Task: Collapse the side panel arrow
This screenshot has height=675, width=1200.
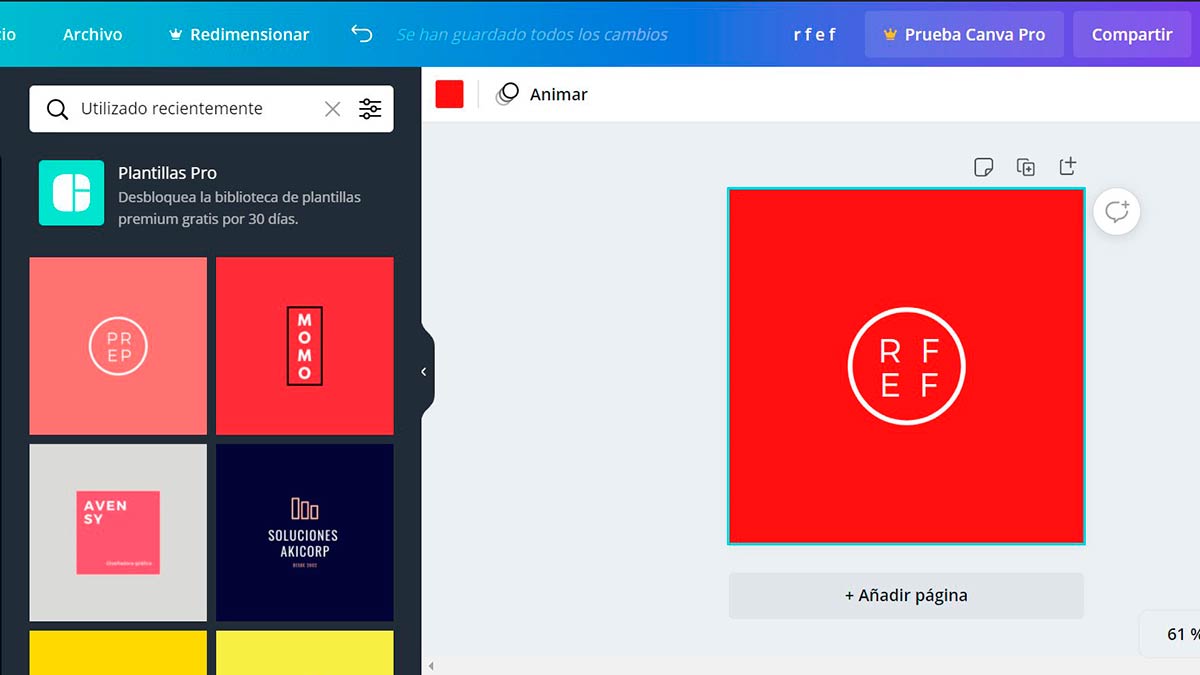Action: 424,372
